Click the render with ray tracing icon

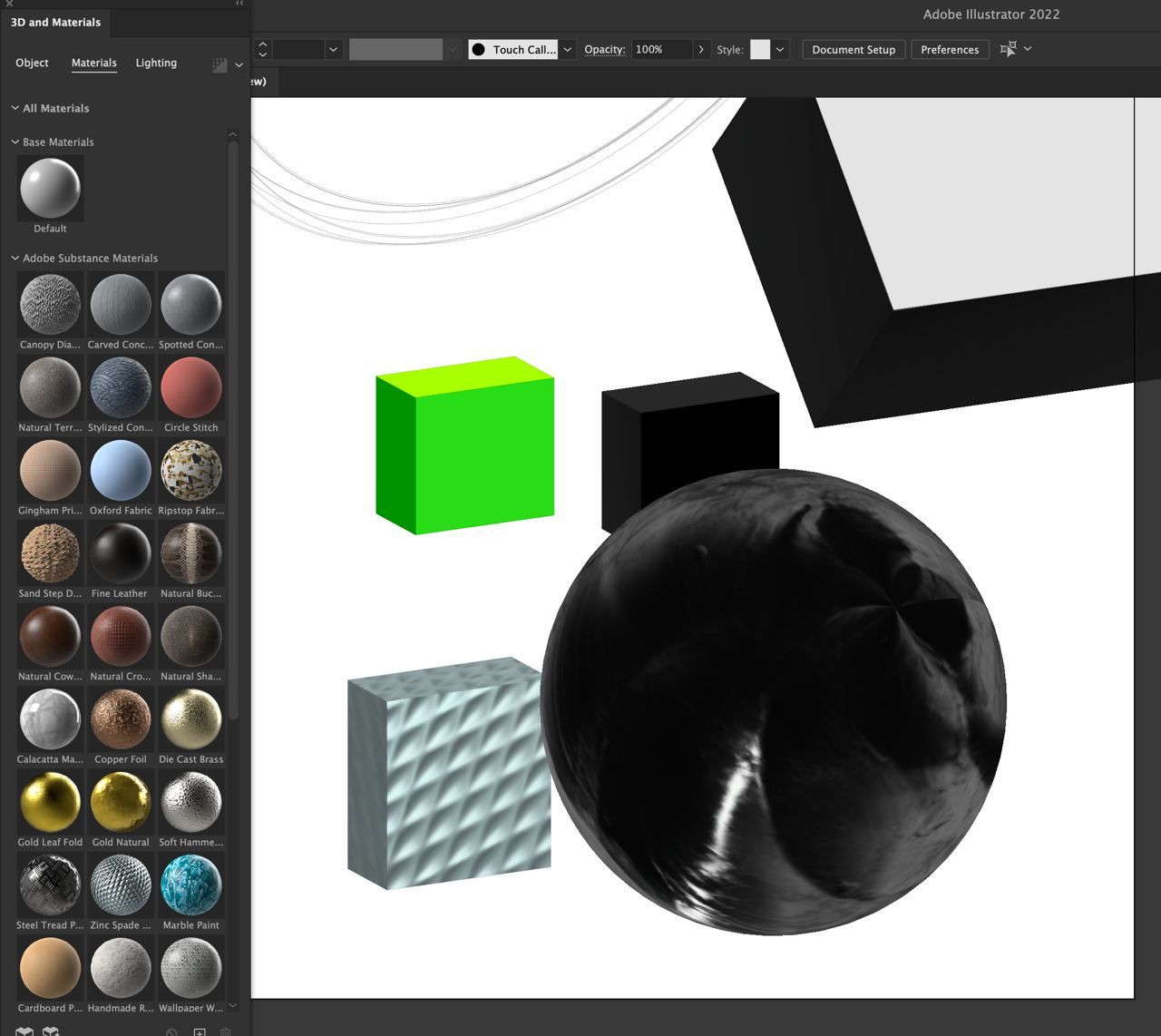tap(219, 64)
